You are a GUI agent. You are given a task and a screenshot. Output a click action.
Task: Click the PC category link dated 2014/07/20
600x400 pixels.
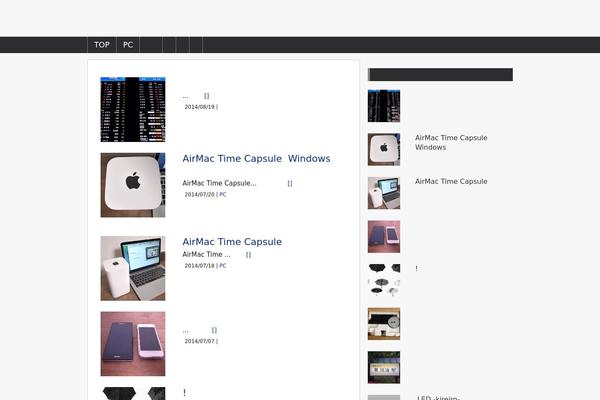pyautogui.click(x=223, y=194)
